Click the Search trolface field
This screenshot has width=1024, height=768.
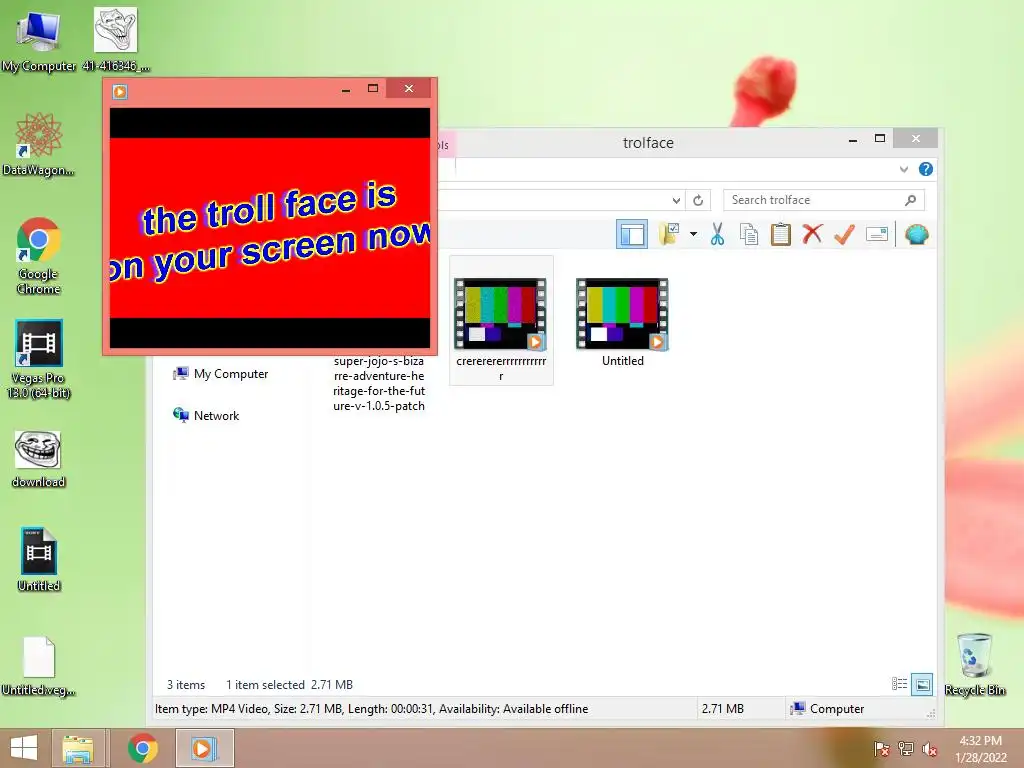click(x=824, y=200)
